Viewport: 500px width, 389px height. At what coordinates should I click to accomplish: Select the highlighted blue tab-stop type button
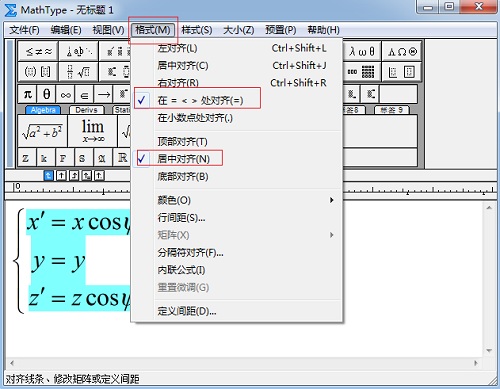click(48, 175)
